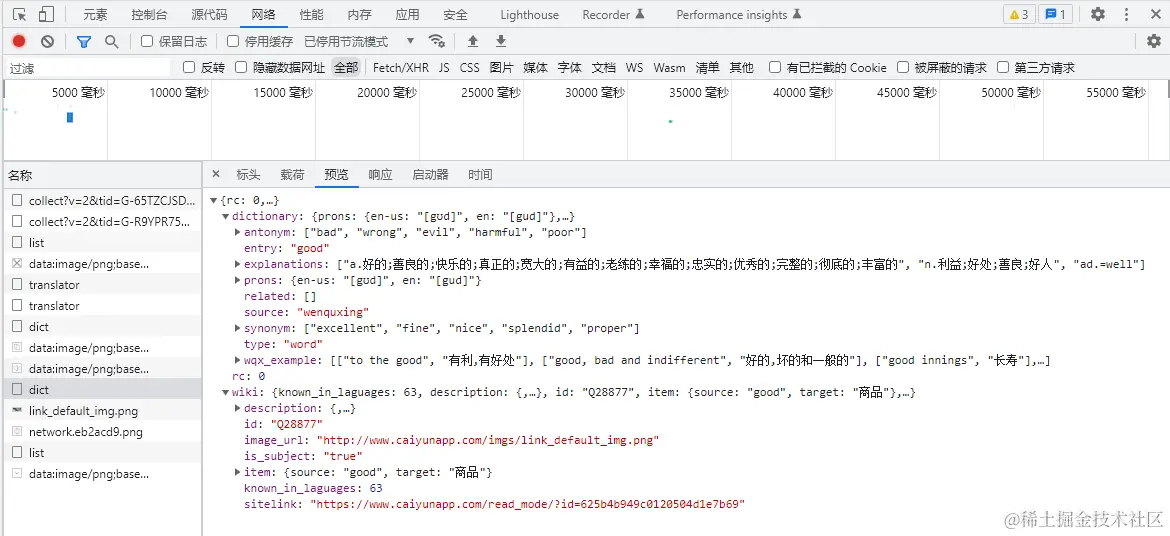Select the first translator request row
The width and height of the screenshot is (1170, 536).
[x=101, y=284]
